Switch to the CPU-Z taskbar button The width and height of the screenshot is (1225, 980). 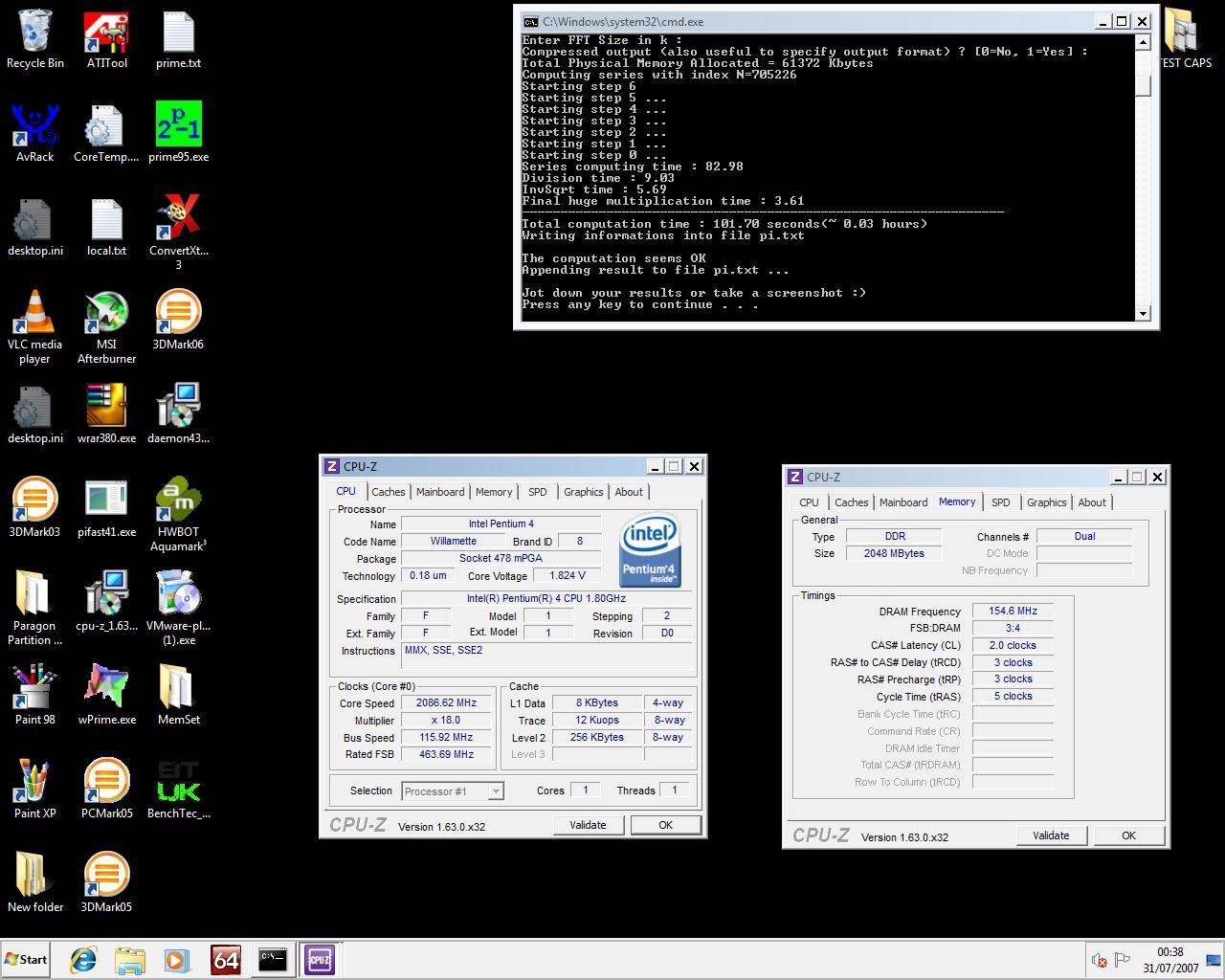coord(320,960)
